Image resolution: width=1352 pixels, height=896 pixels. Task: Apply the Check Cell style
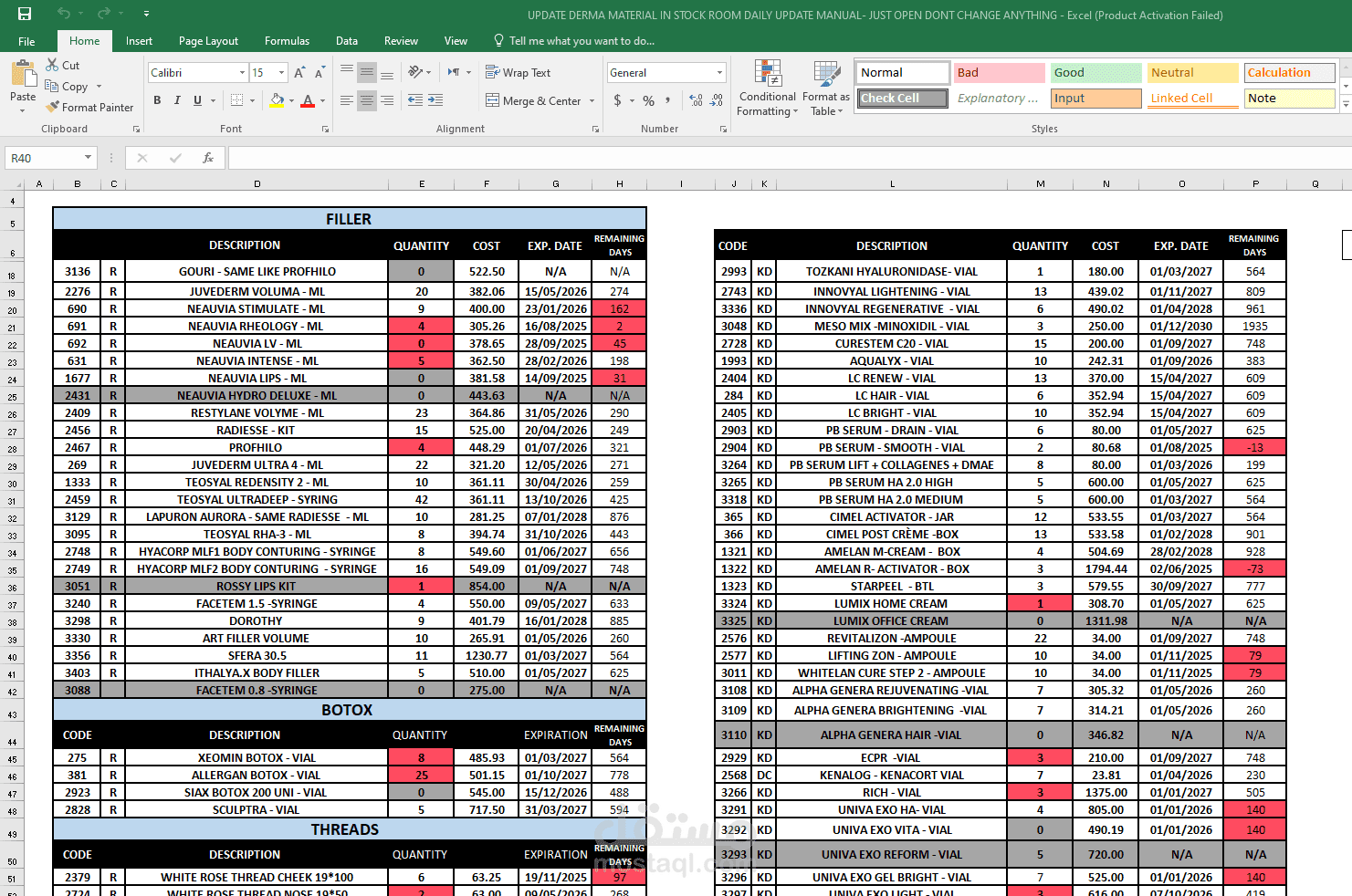tap(903, 99)
